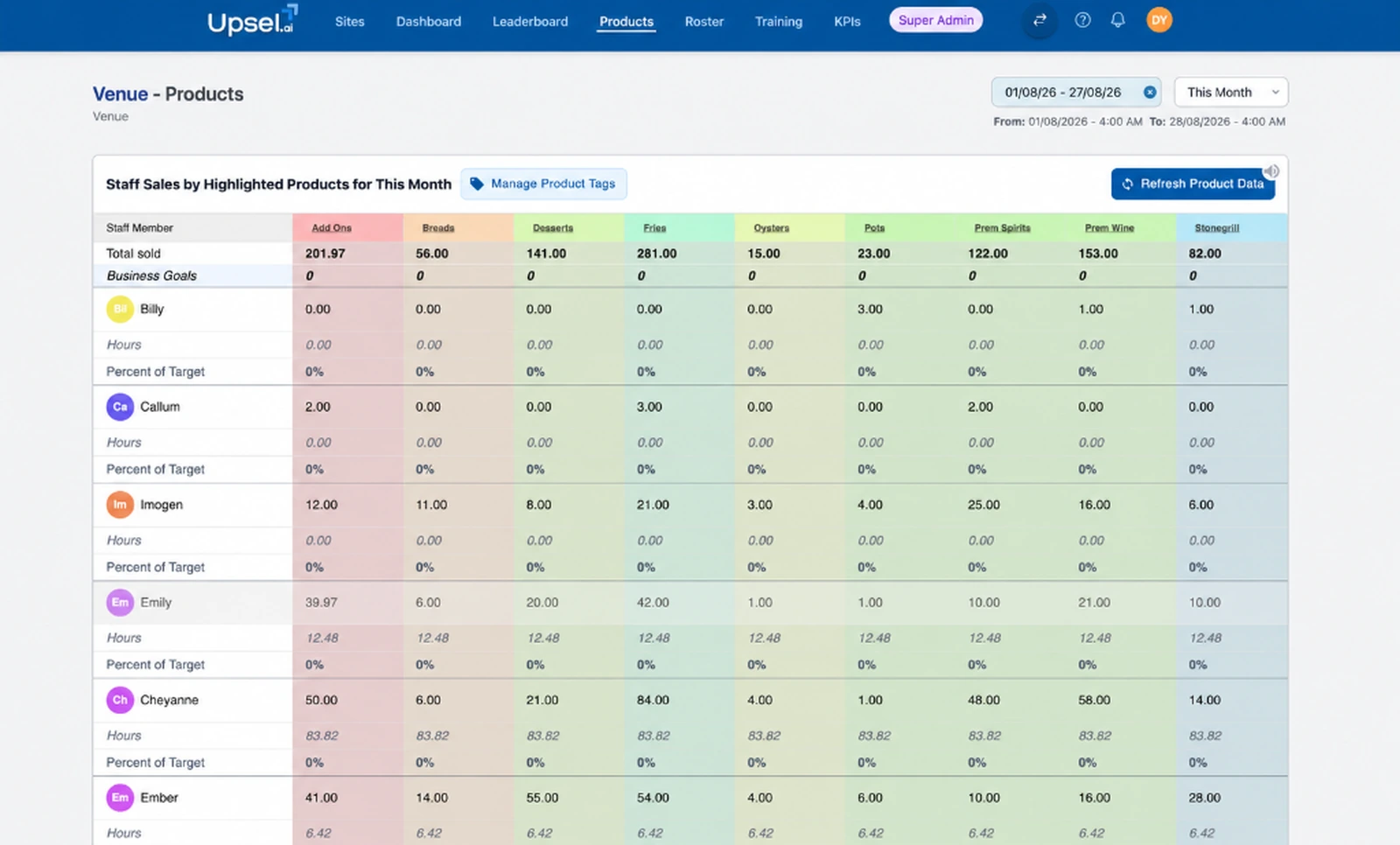Click the Breads column header
The image size is (1400, 845).
click(x=438, y=227)
